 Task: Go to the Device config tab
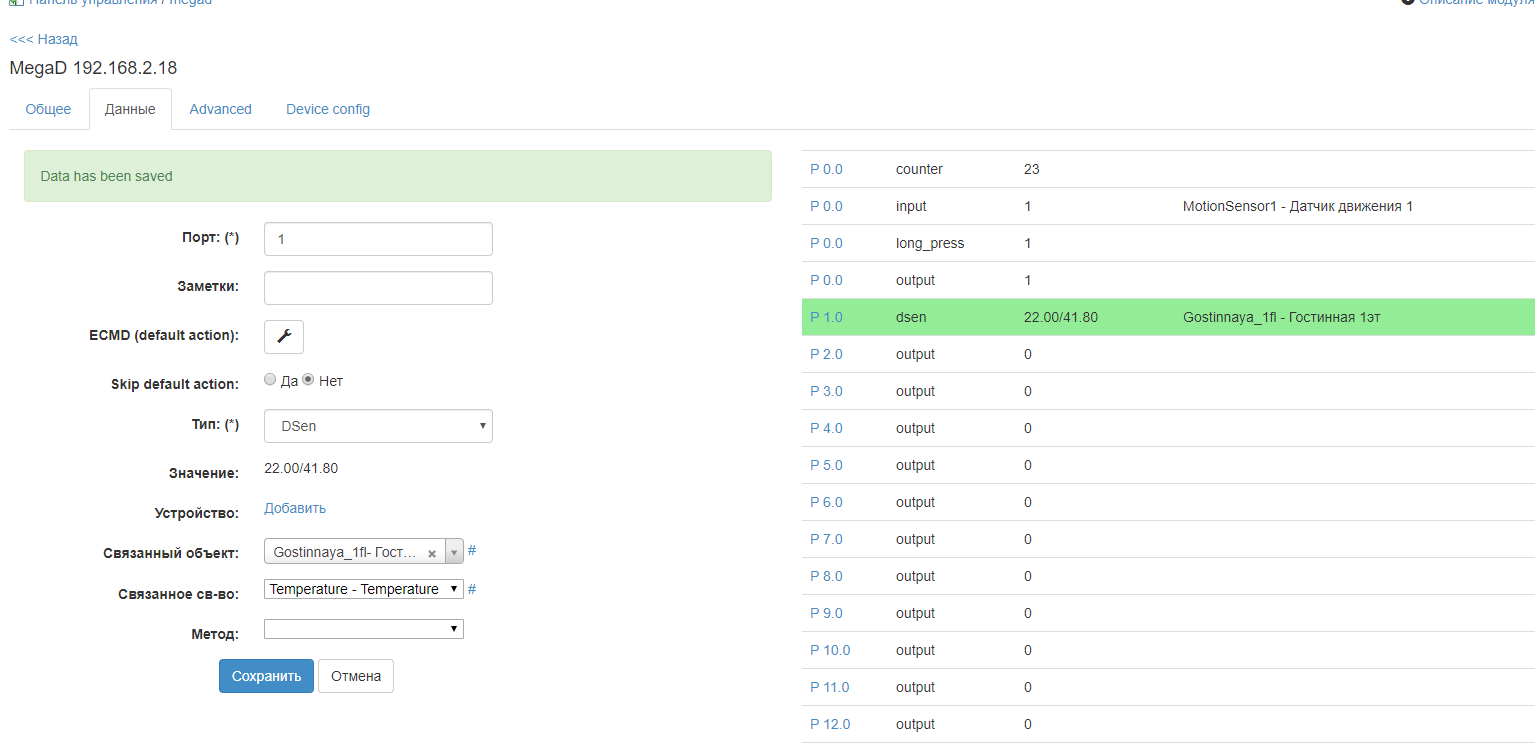point(328,109)
